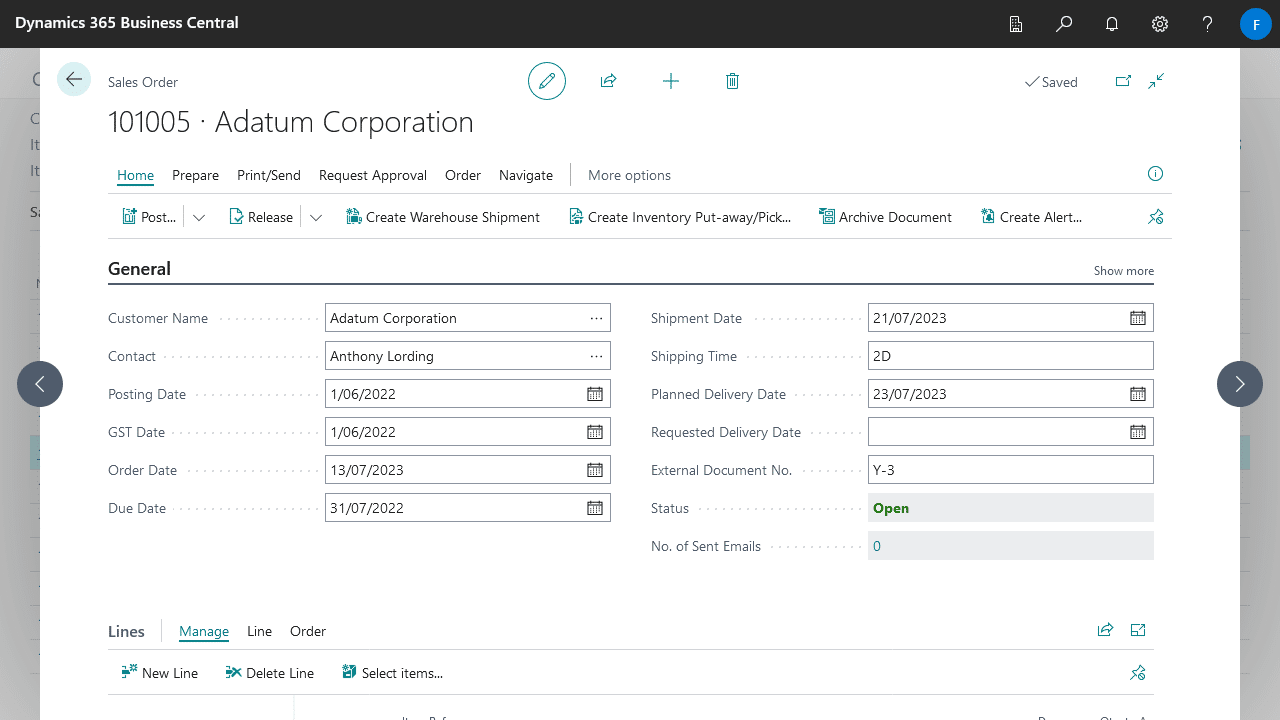The height and width of the screenshot is (720, 1280).
Task: Open page in new window
Action: 1123,81
